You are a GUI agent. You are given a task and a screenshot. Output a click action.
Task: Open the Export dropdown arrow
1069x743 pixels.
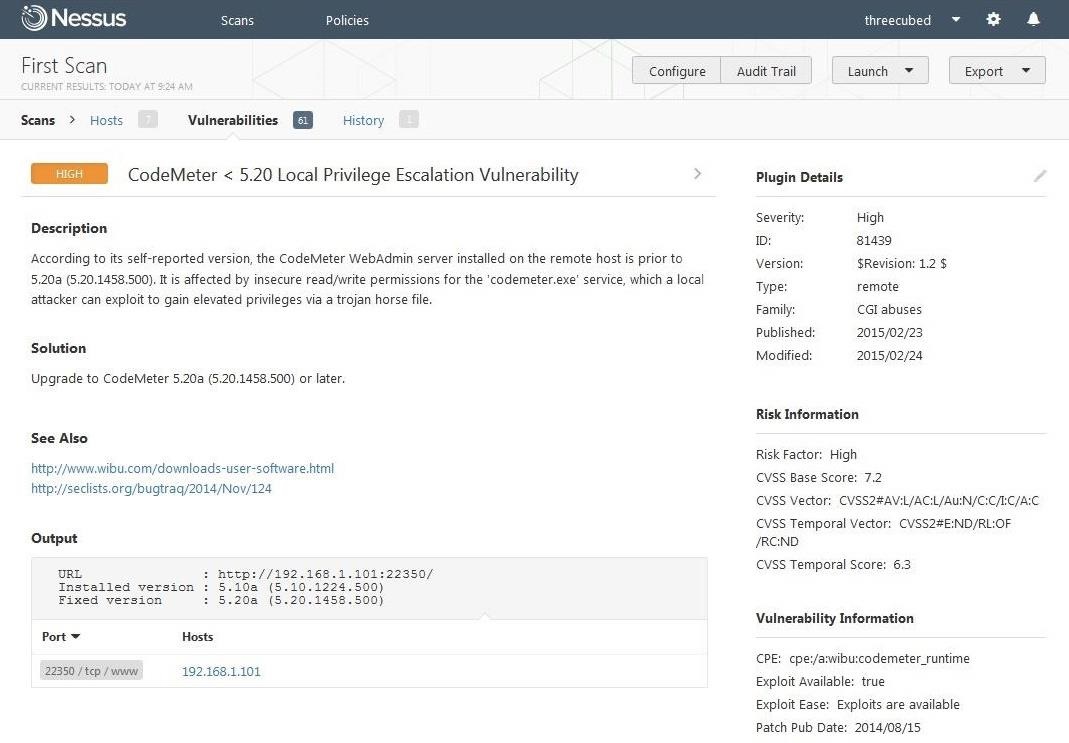click(x=1026, y=71)
